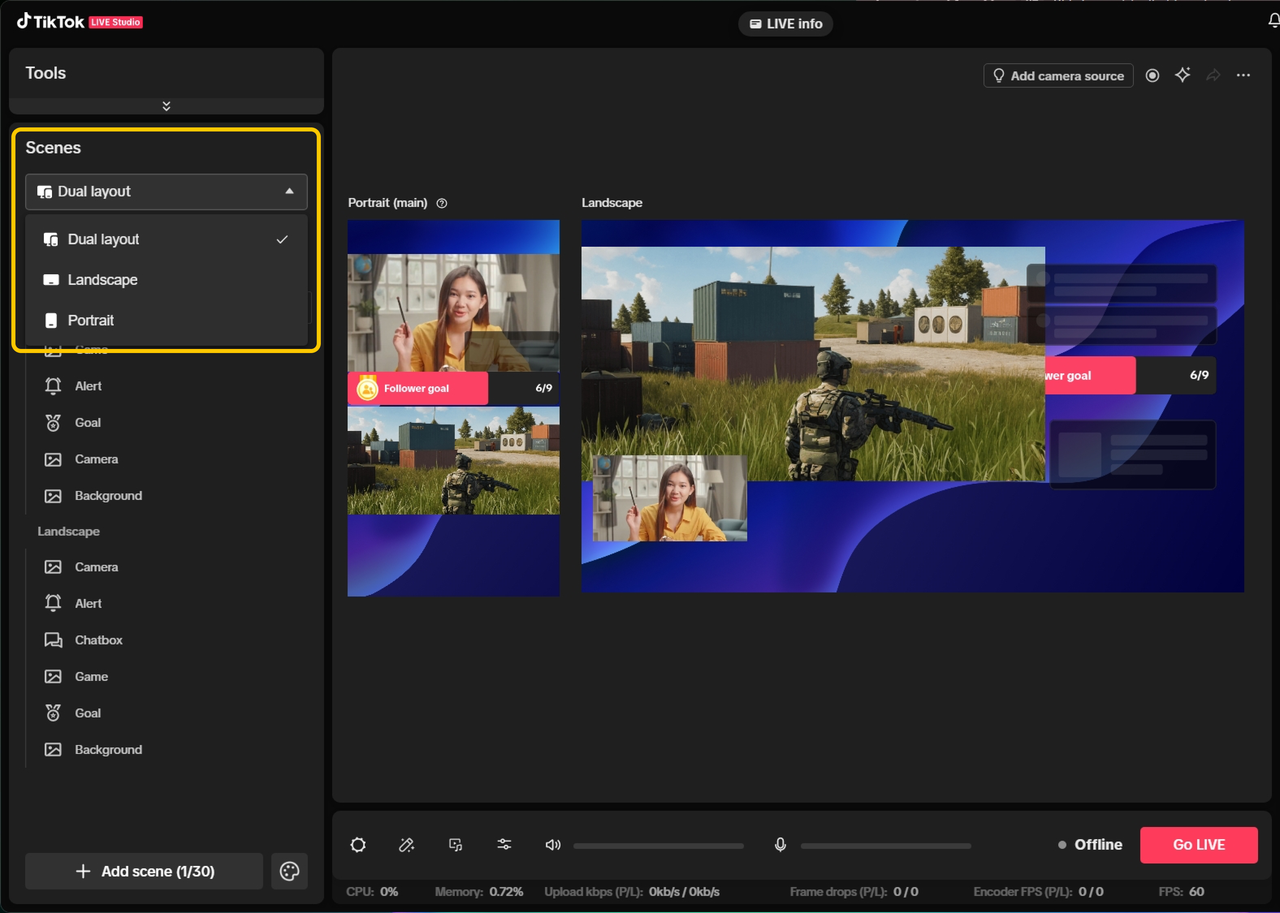Click the speaker volume slider track

tap(658, 846)
